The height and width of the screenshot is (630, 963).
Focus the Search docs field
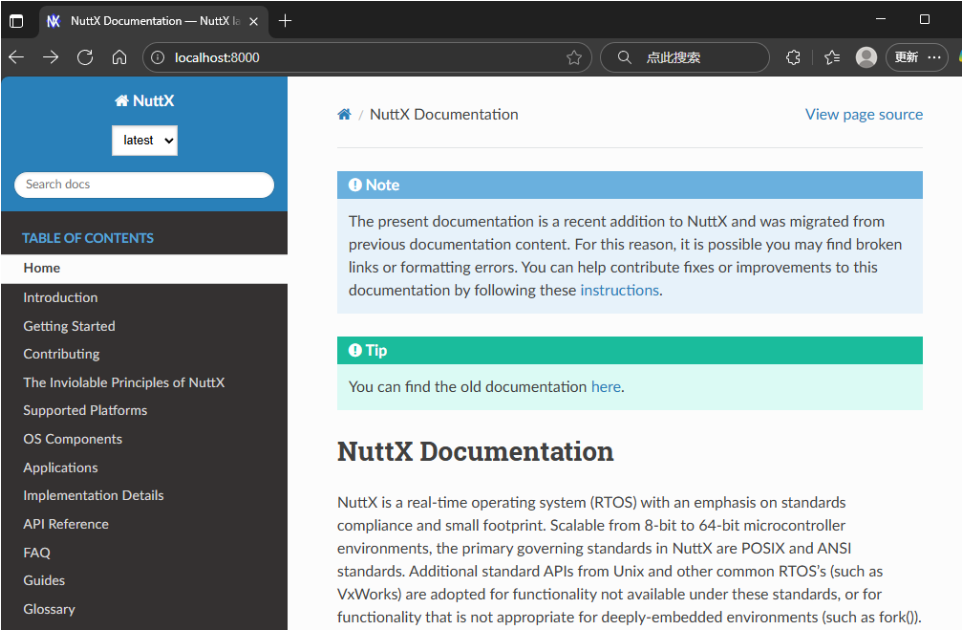(144, 185)
